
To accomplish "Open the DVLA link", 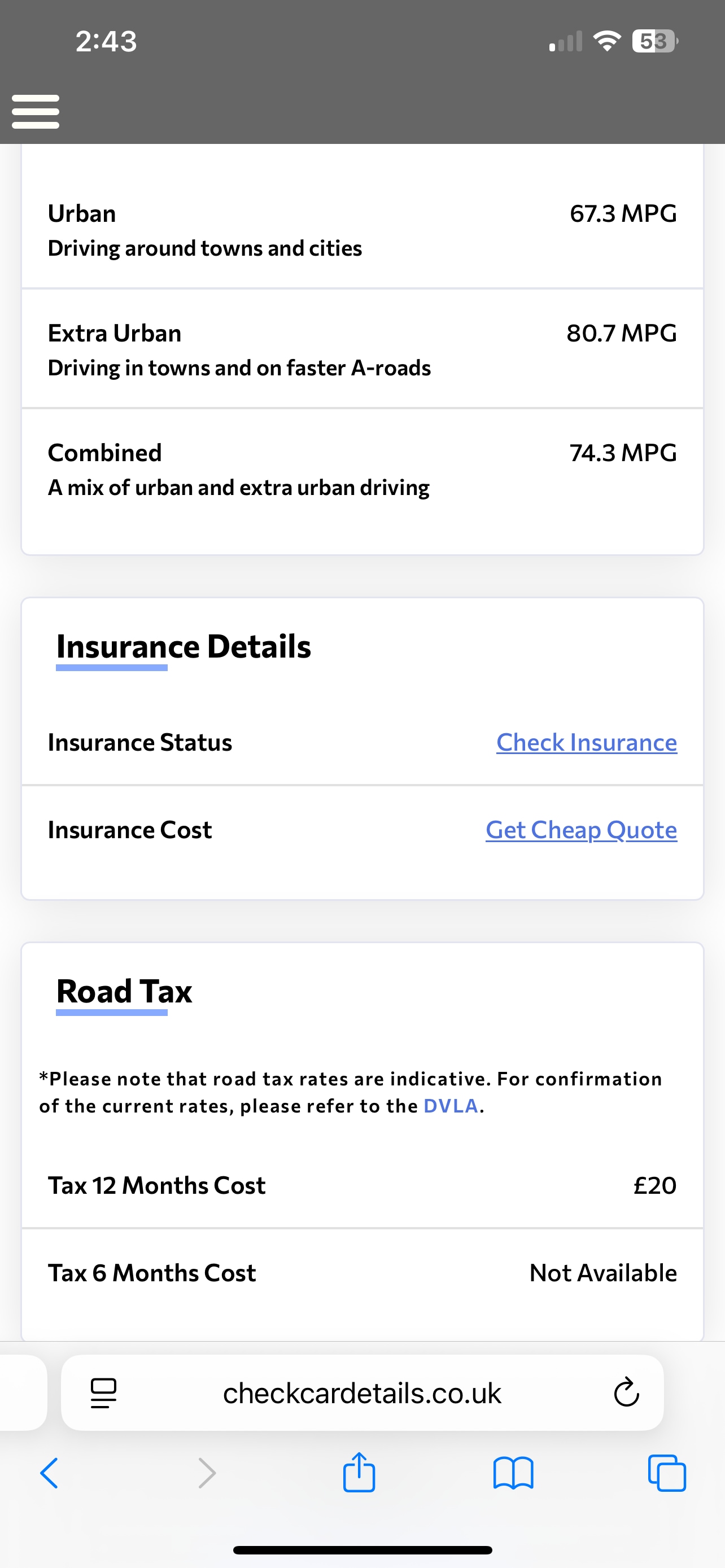I will 451,1106.
